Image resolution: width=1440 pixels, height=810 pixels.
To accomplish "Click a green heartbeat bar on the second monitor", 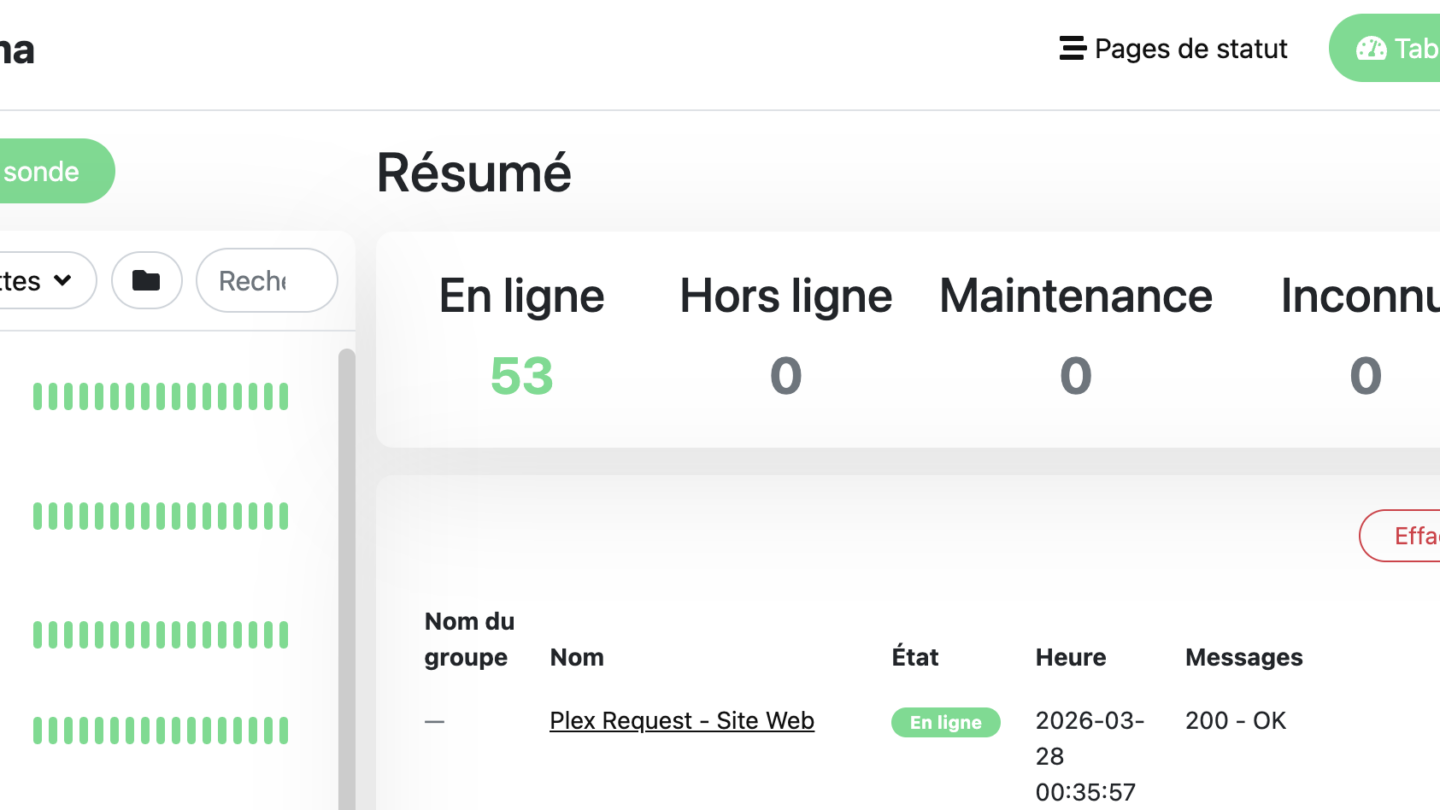I will [160, 515].
